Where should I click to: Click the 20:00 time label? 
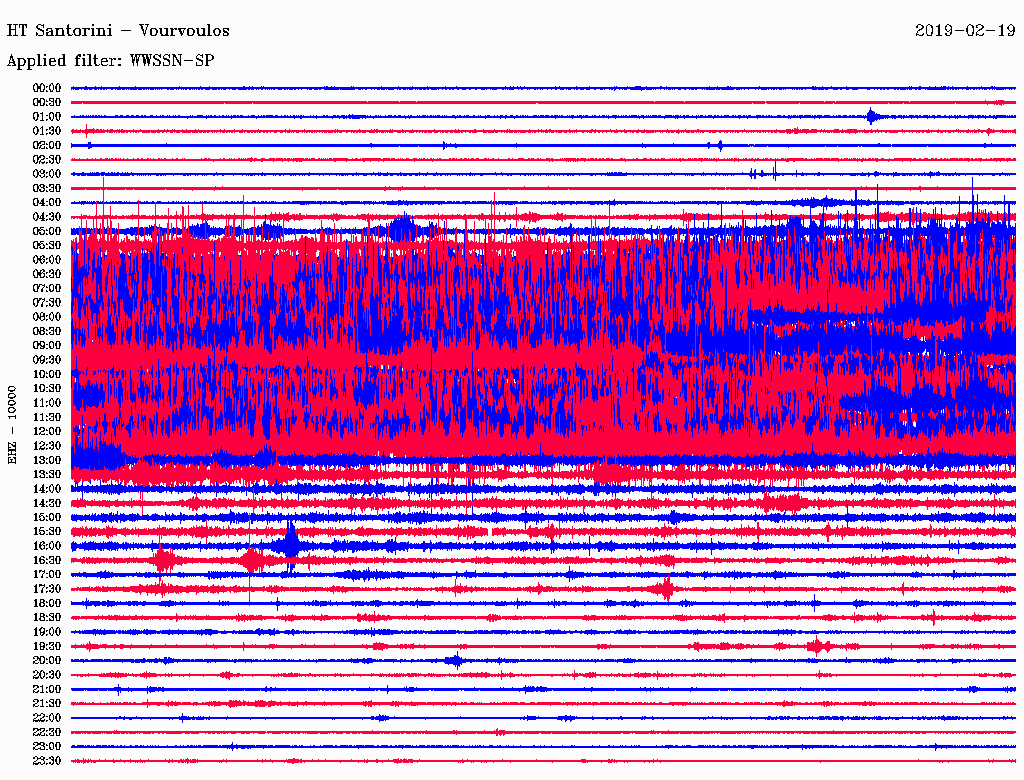click(x=47, y=661)
